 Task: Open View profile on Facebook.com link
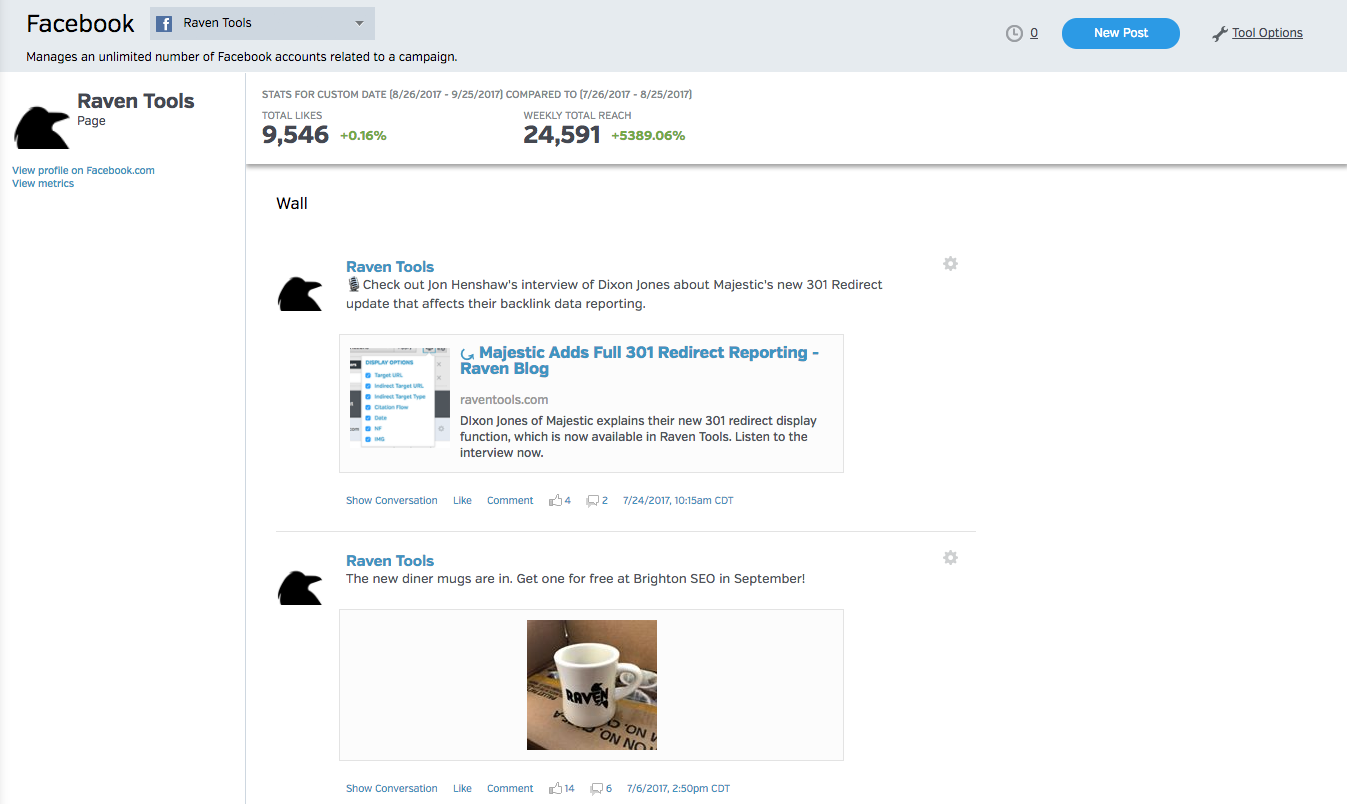(83, 170)
